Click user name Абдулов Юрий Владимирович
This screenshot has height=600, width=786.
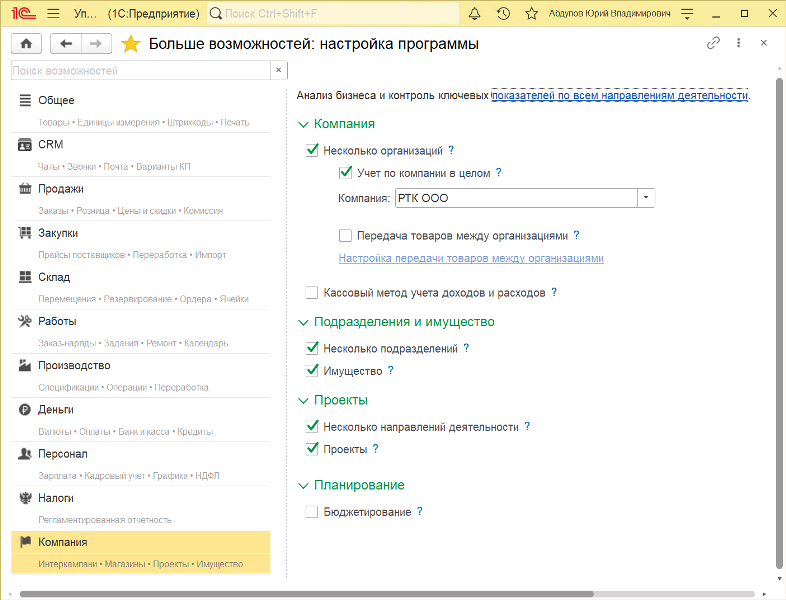coord(609,14)
